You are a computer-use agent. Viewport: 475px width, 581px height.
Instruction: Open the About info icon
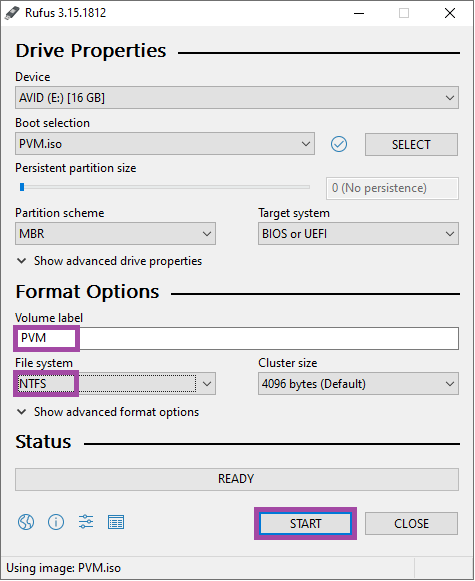[56, 522]
